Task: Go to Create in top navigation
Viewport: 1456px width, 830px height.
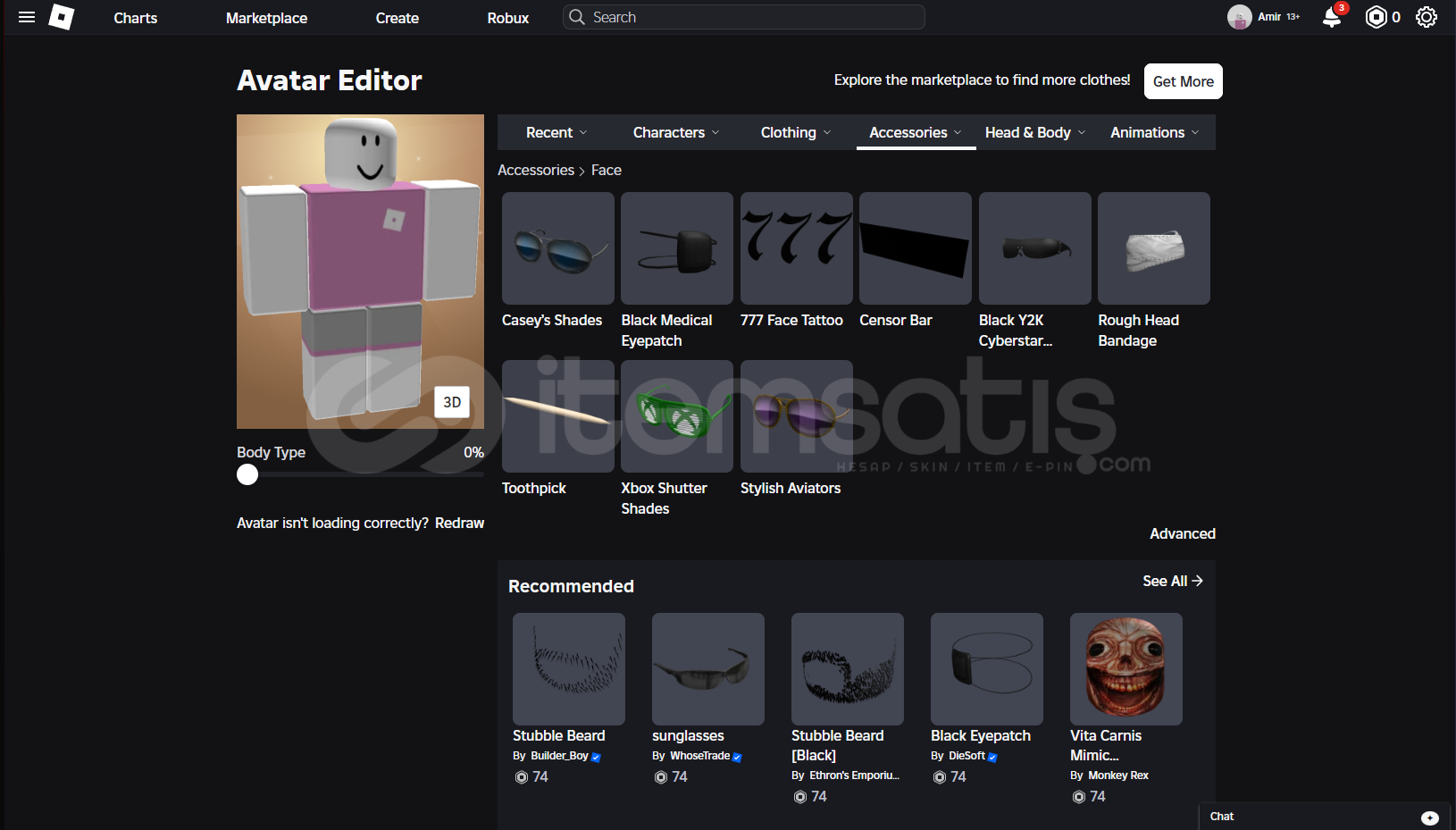Action: coord(397,18)
